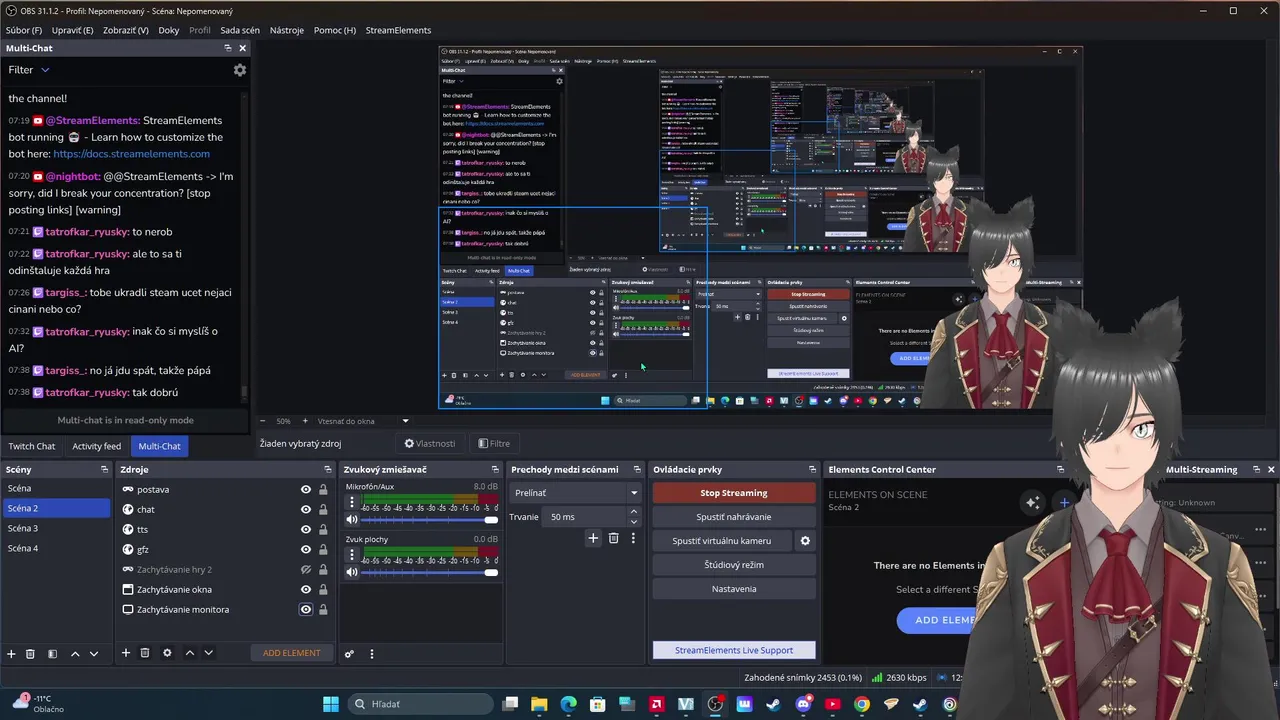Image resolution: width=1280 pixels, height=720 pixels.
Task: Mute the Mikrofón/Aux speaker icon
Action: pos(351,520)
